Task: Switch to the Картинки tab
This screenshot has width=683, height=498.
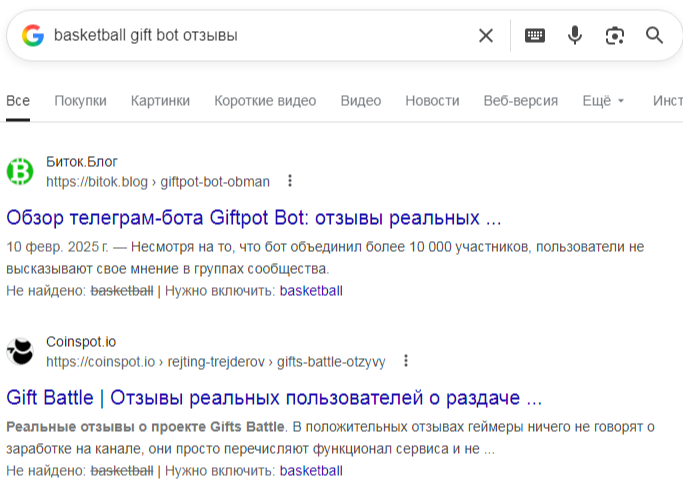Action: (160, 101)
